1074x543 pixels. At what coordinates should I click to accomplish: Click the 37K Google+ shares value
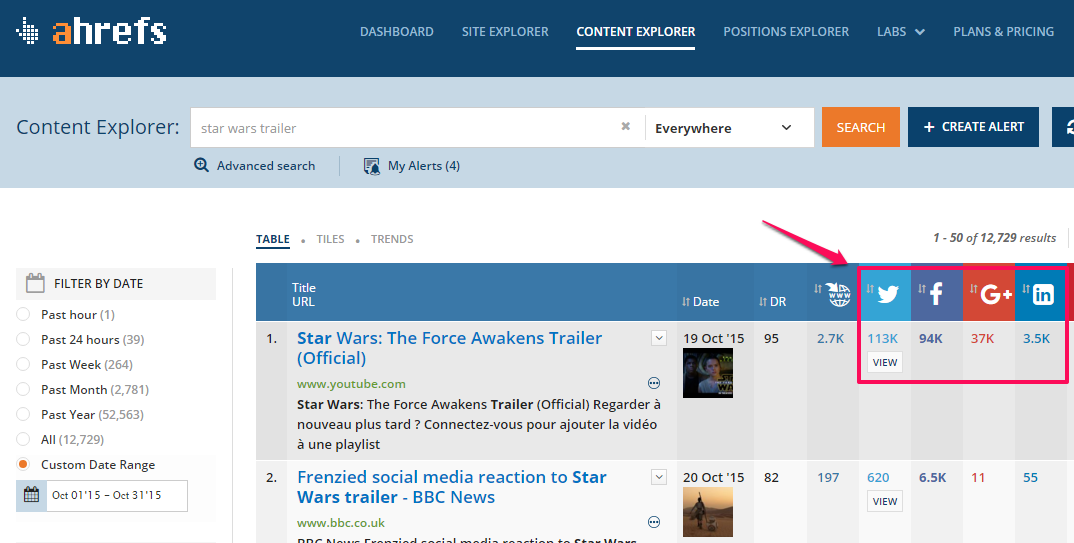[982, 338]
